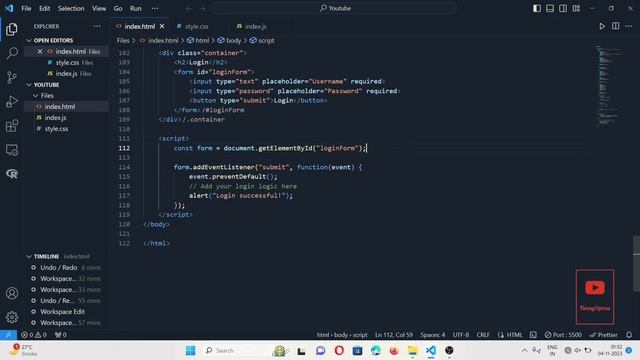Open the Explorer view in activity bar
Screen dimensions: 640x360
(x=11, y=29)
